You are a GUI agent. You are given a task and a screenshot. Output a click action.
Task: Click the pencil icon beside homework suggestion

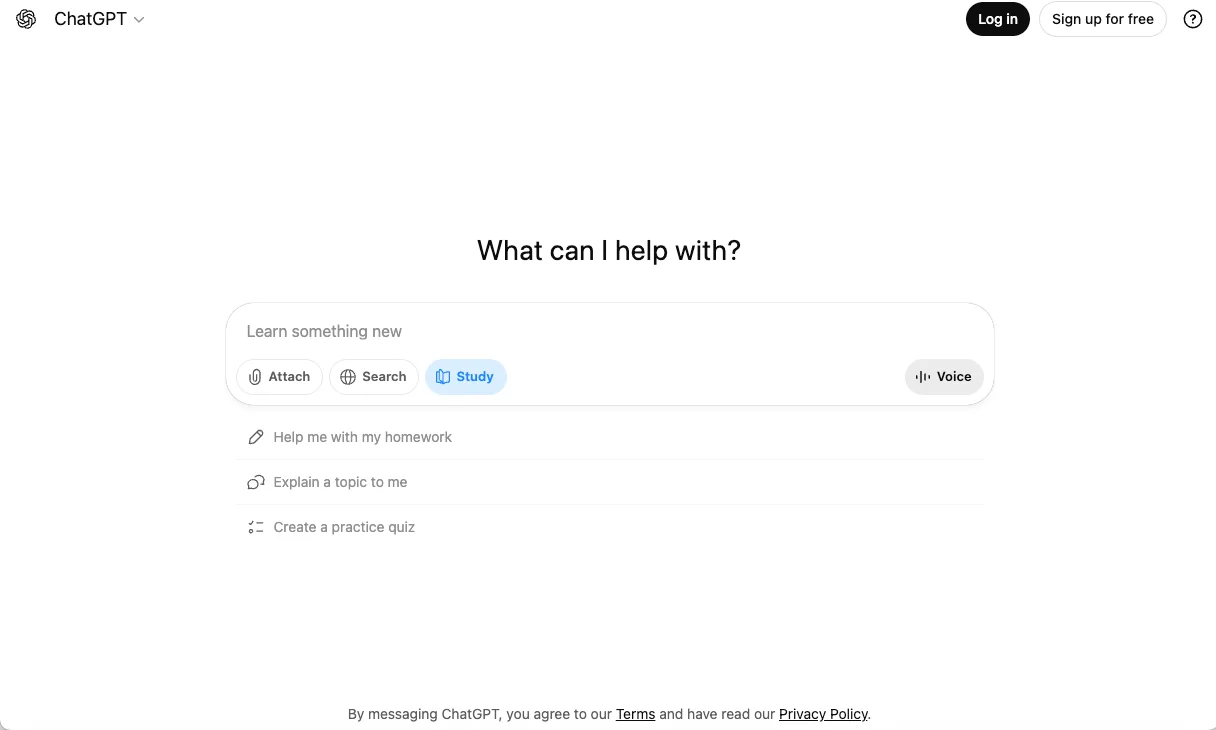pyautogui.click(x=256, y=437)
